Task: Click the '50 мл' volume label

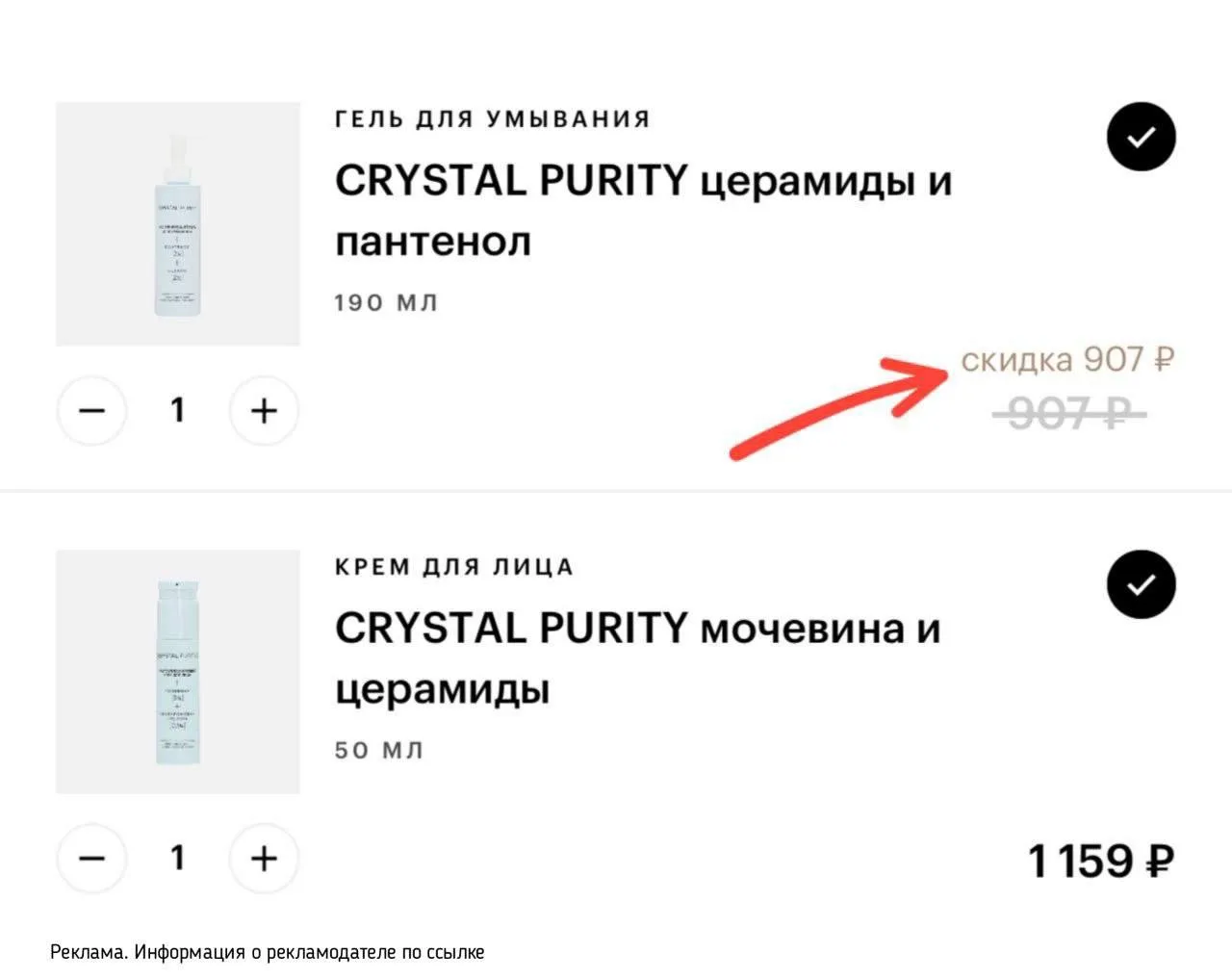Action: (x=379, y=750)
